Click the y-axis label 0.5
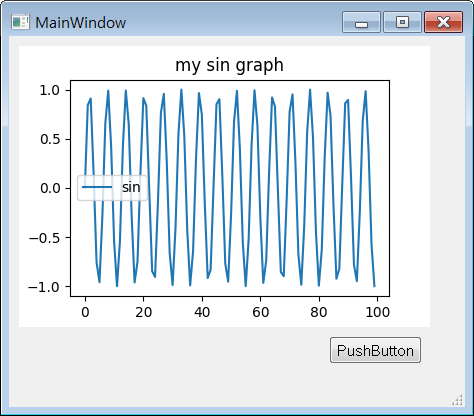Viewport: 474px width, 416px height. pos(50,139)
